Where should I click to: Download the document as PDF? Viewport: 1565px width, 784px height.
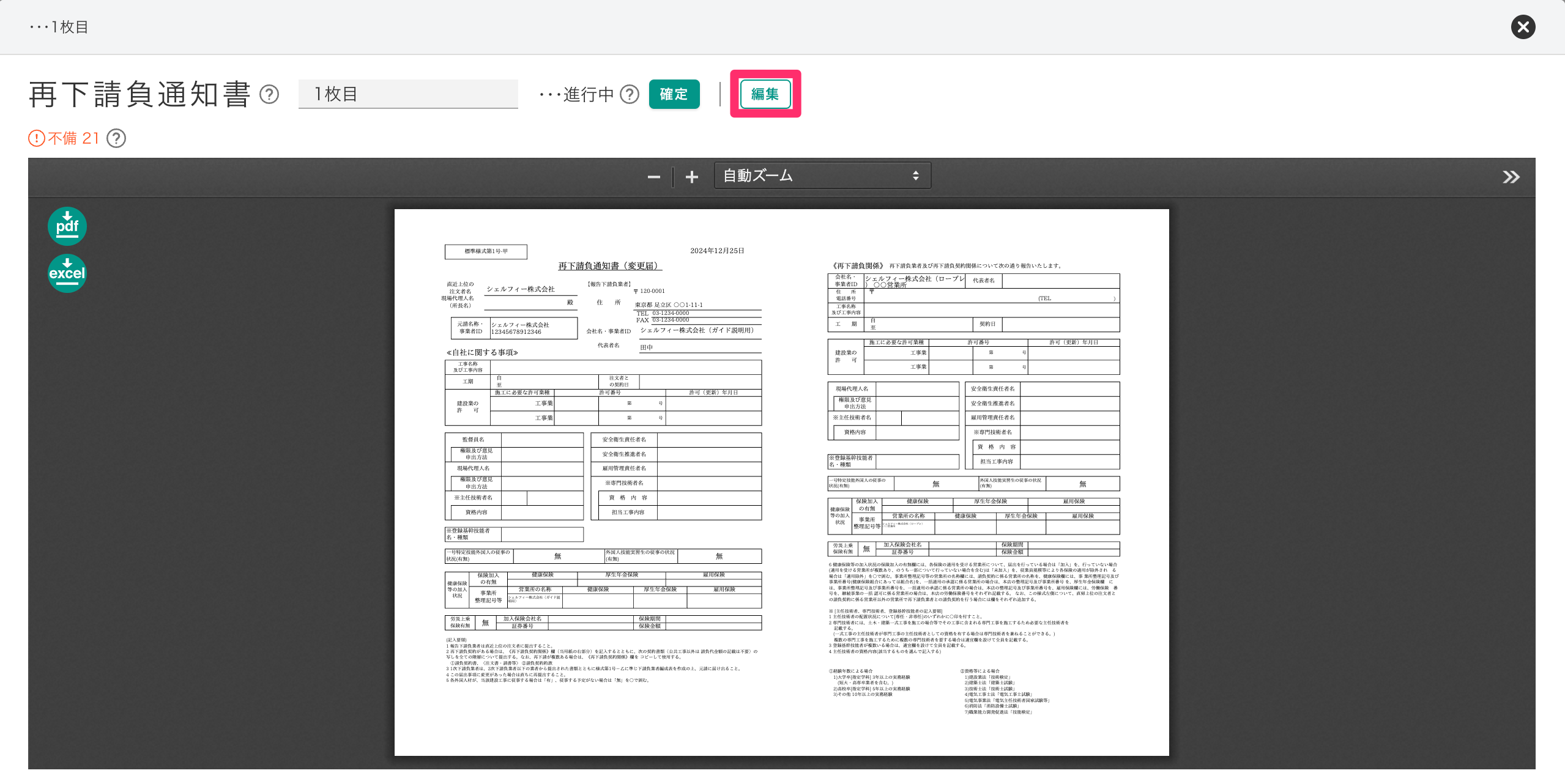point(67,226)
